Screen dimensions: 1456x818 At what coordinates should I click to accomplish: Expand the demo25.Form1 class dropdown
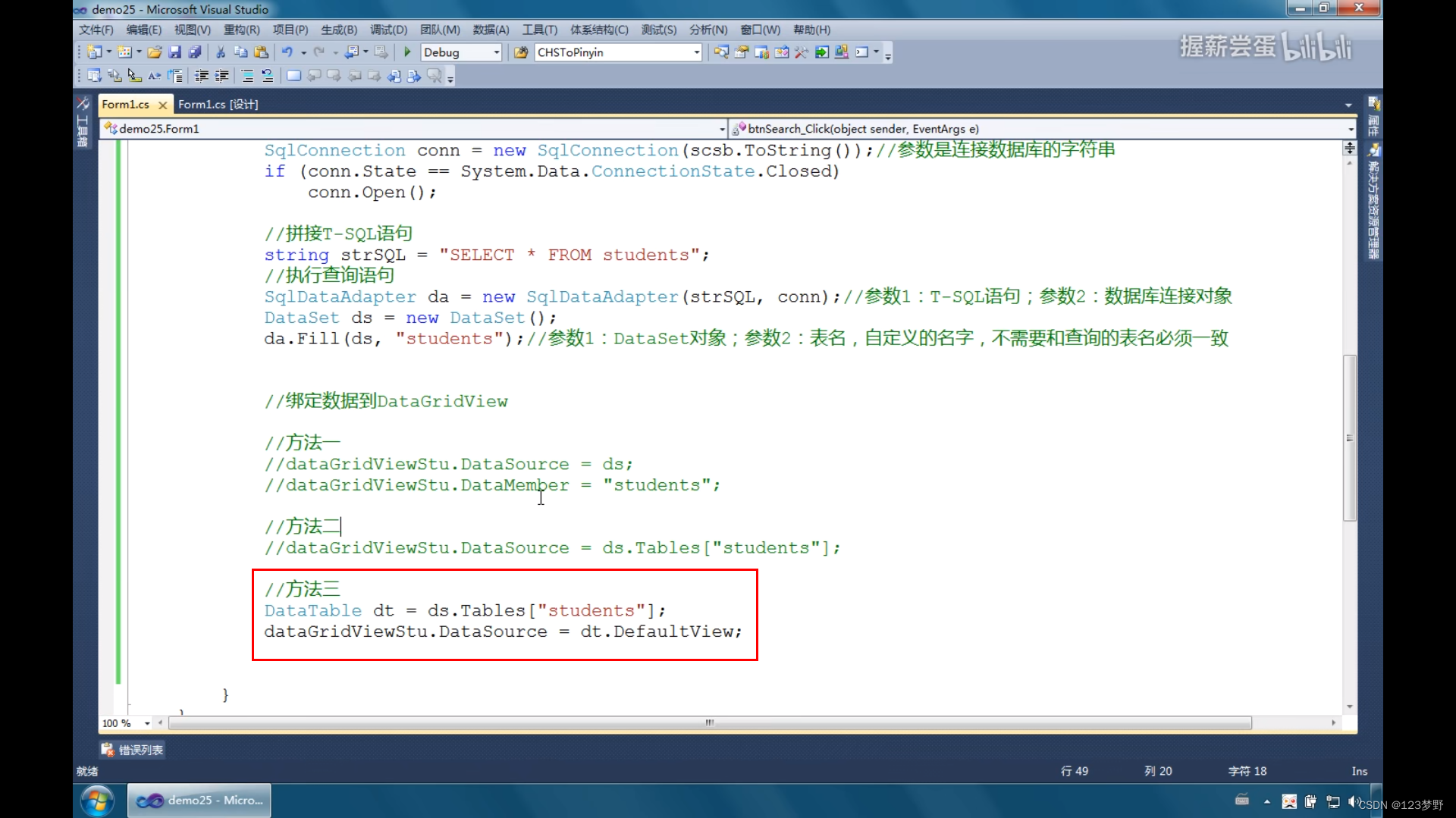click(722, 129)
